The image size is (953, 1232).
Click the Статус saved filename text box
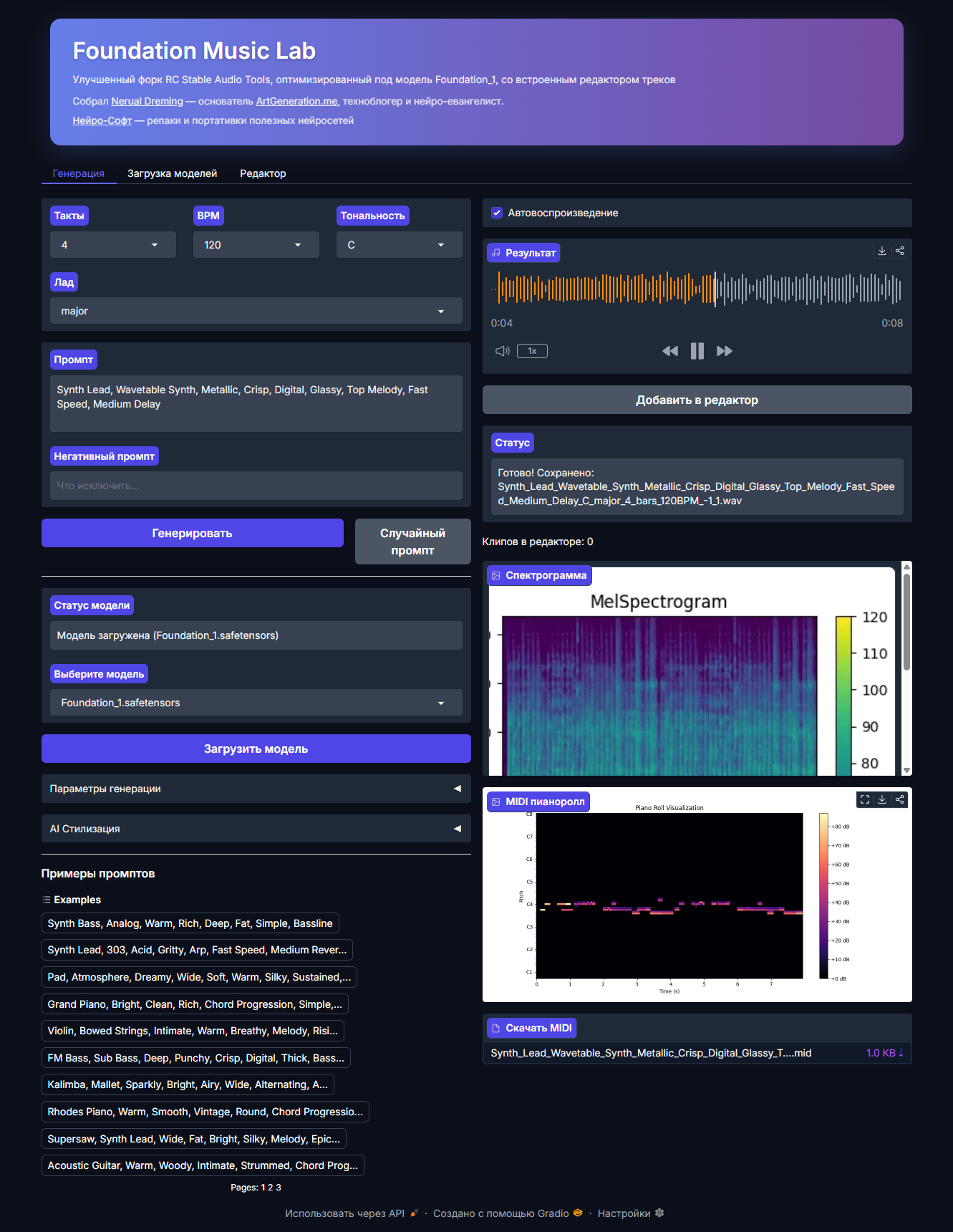(697, 487)
